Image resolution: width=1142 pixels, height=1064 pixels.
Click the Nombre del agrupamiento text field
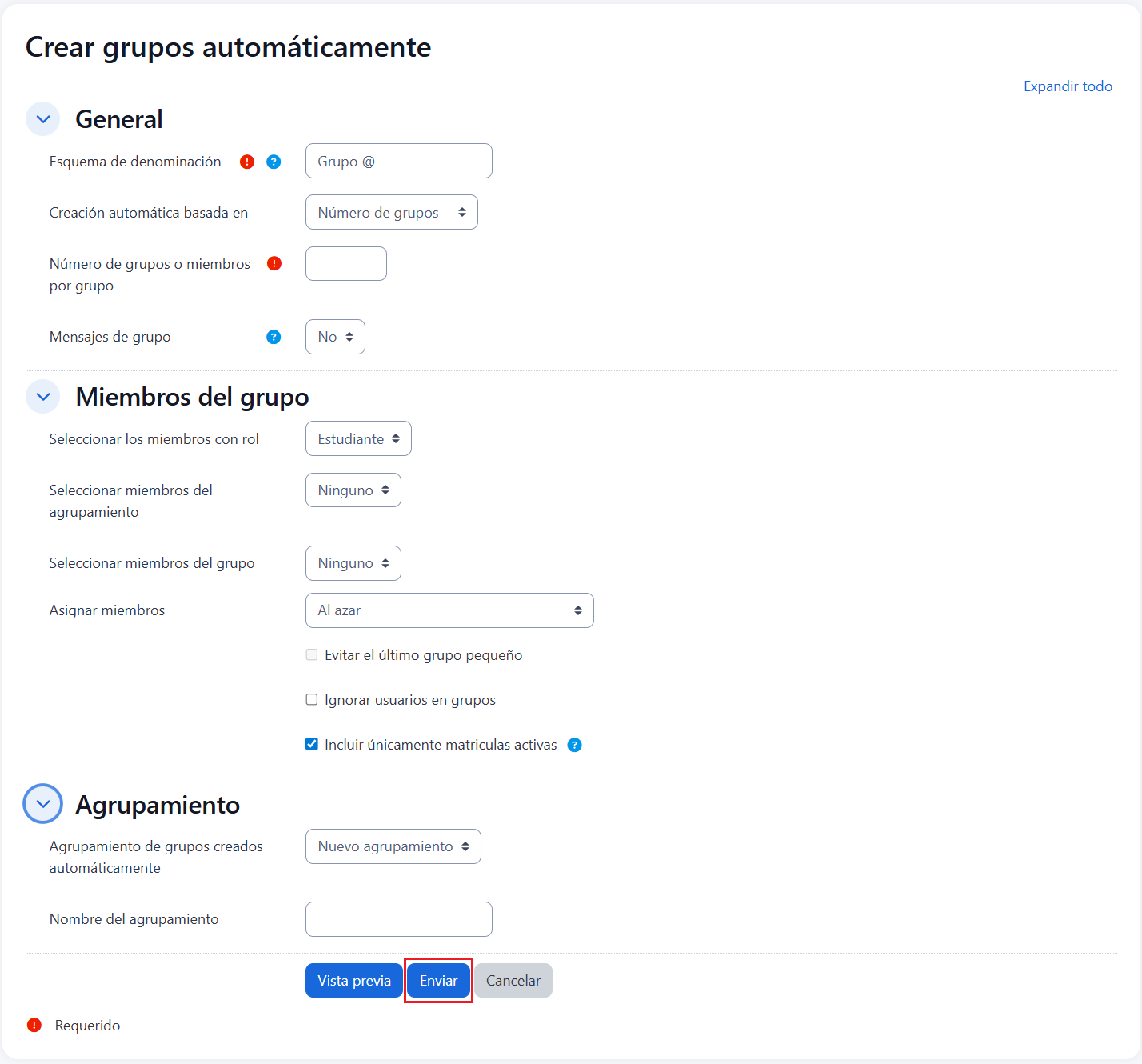click(x=398, y=919)
